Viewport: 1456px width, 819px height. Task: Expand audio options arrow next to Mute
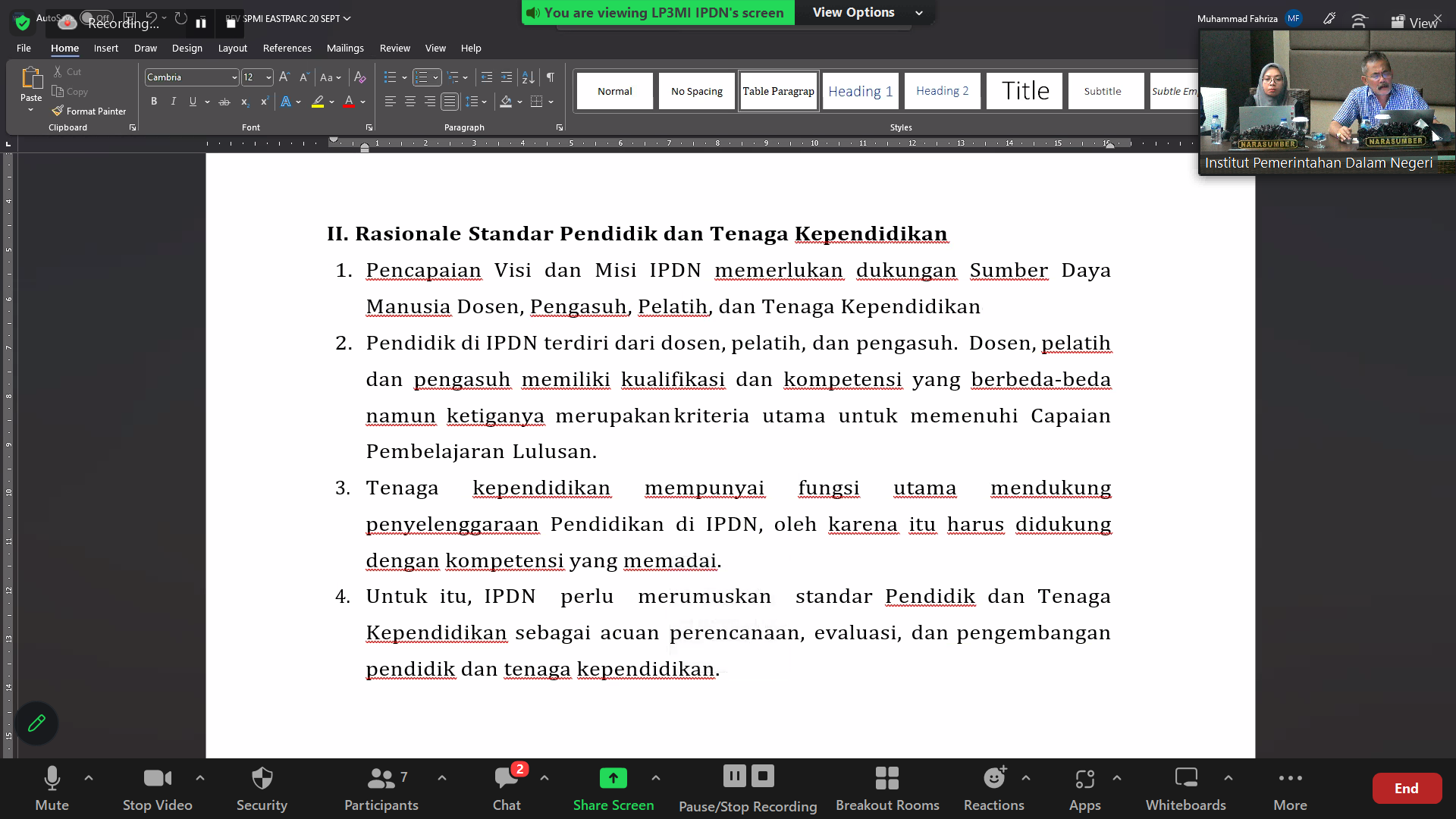tap(89, 778)
